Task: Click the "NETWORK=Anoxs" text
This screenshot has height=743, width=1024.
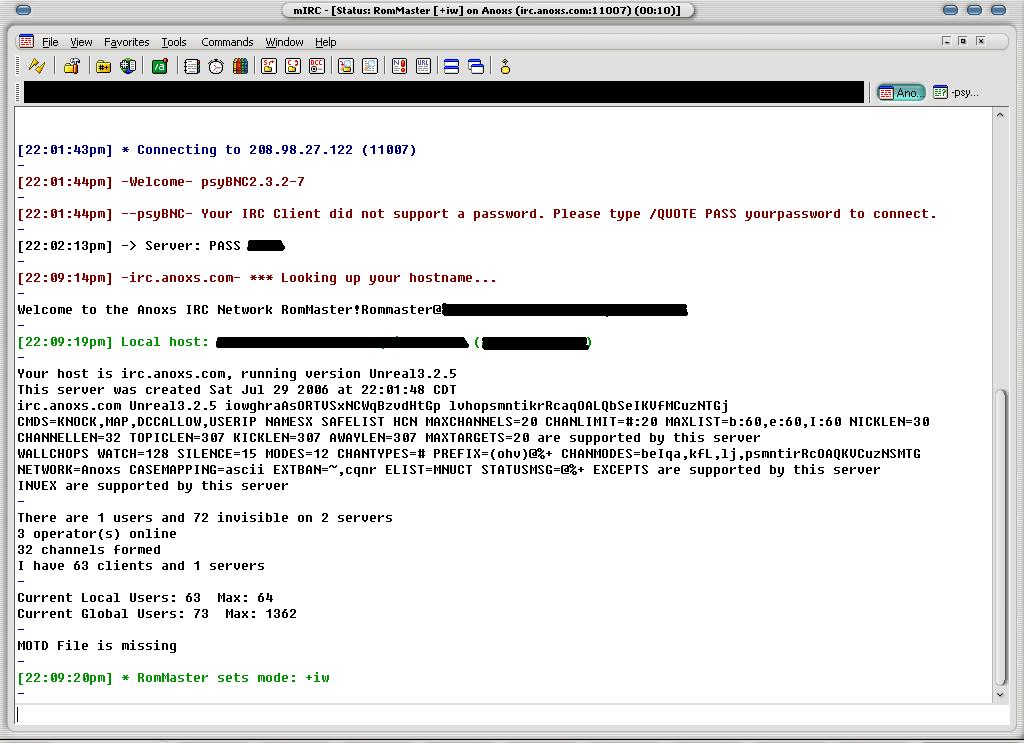Action: 69,469
